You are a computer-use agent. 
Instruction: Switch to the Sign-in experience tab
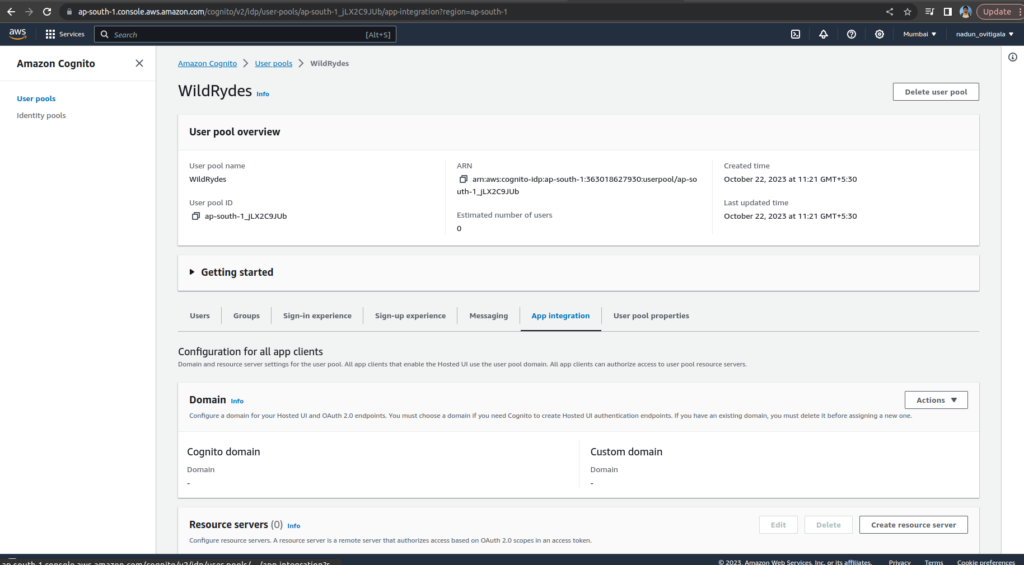tap(317, 316)
